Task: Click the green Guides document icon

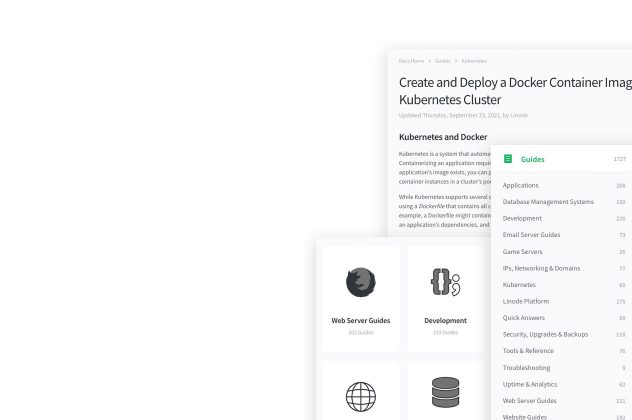Action: coord(508,159)
